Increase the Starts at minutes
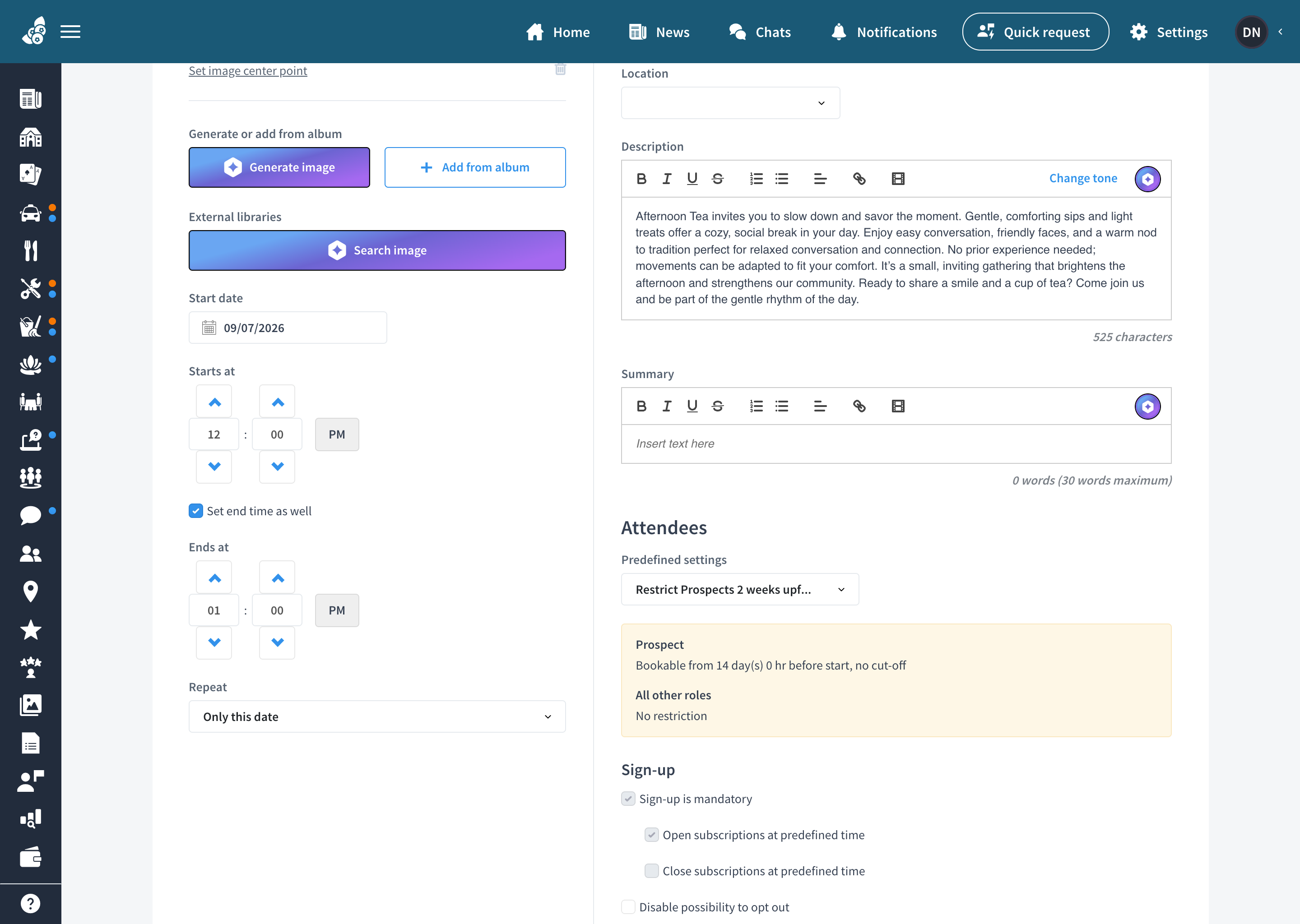This screenshot has height=924, width=1300. 277,402
